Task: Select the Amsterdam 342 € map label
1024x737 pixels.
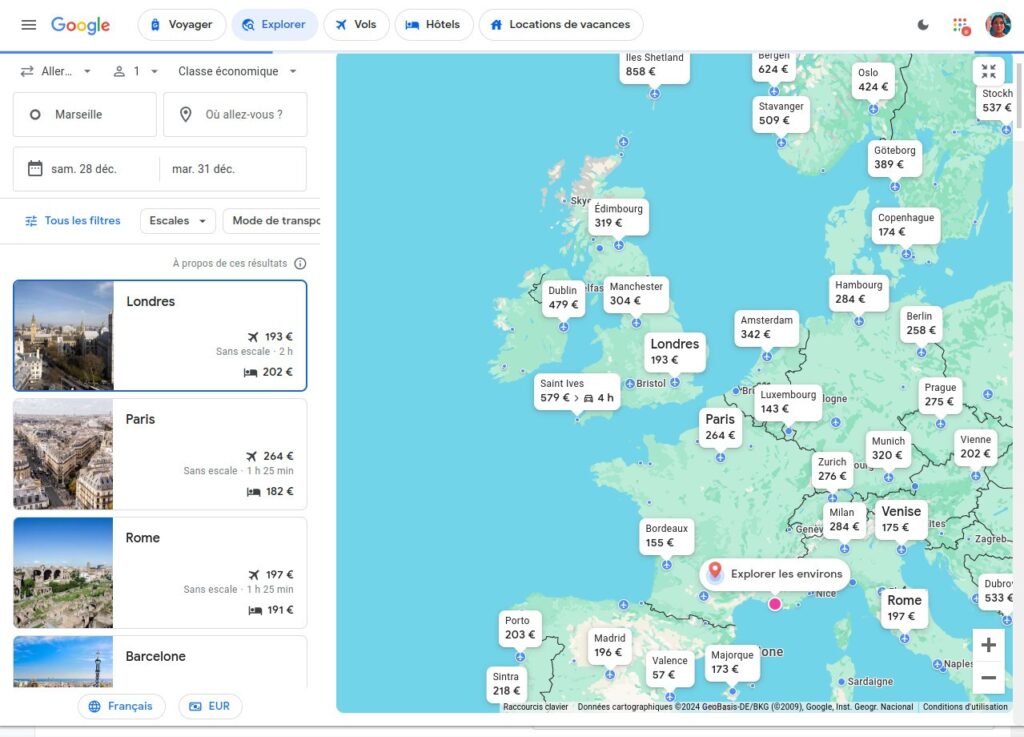Action: [767, 327]
